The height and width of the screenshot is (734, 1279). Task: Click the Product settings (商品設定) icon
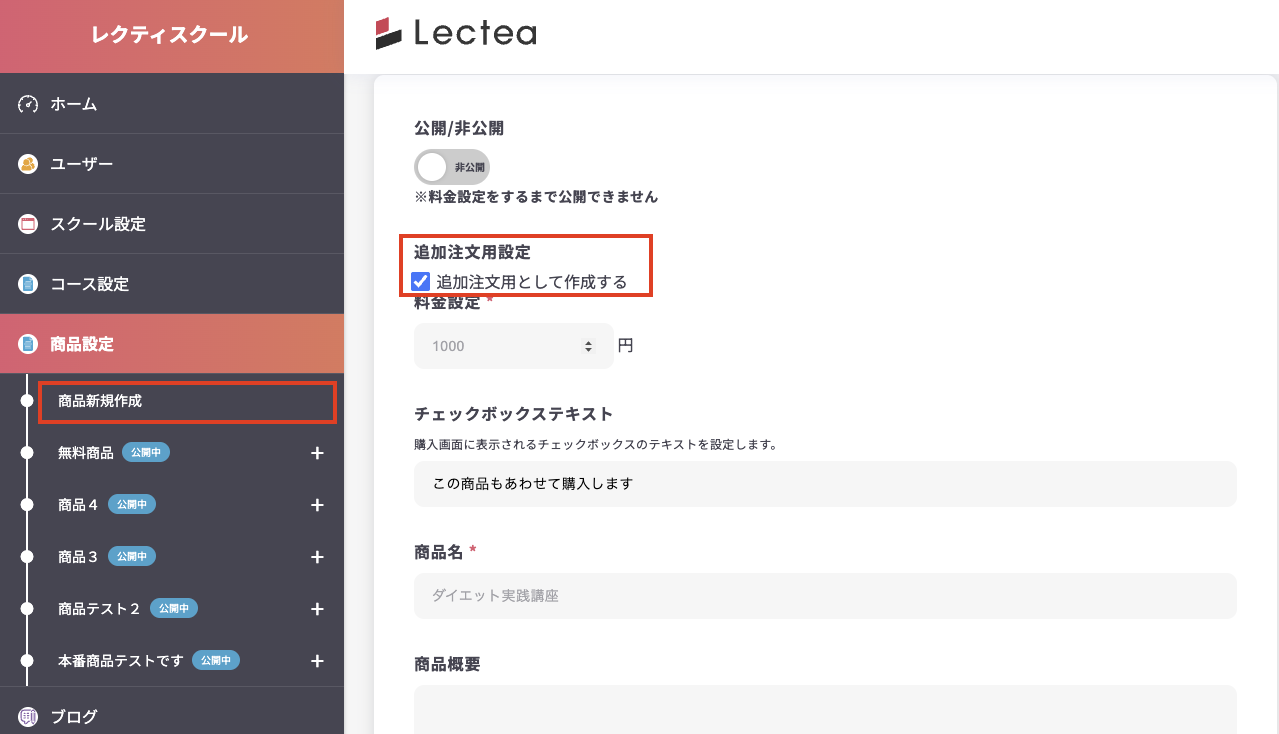click(x=28, y=344)
